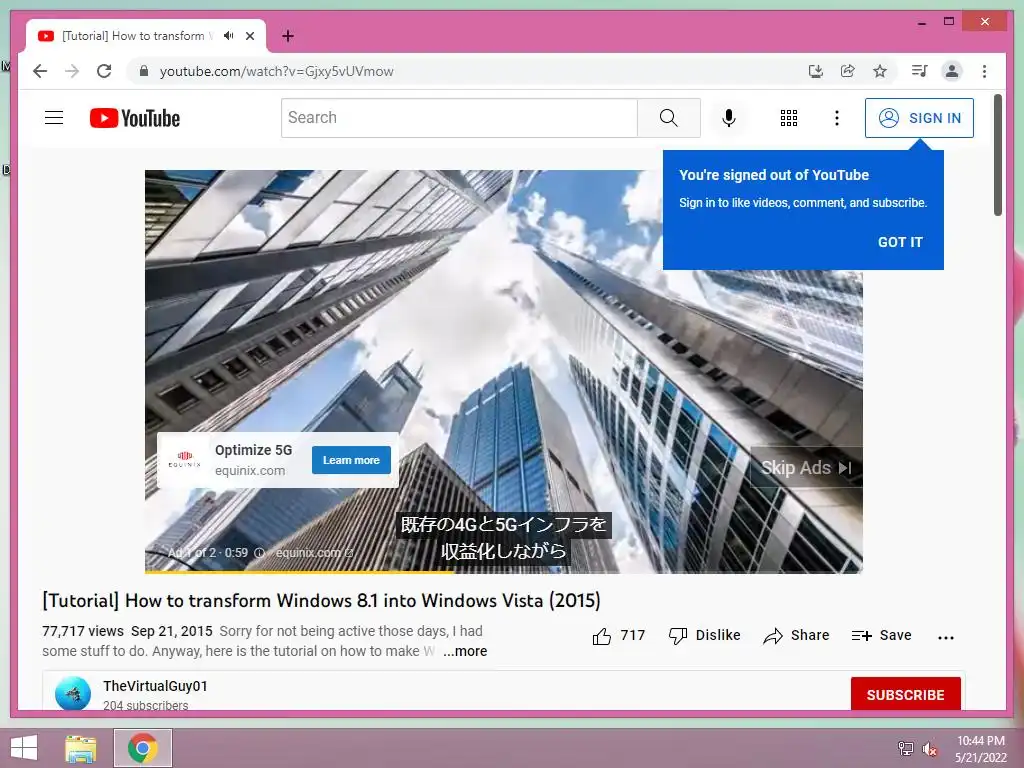Expand the description with ...more
Viewport: 1024px width, 768px height.
465,651
